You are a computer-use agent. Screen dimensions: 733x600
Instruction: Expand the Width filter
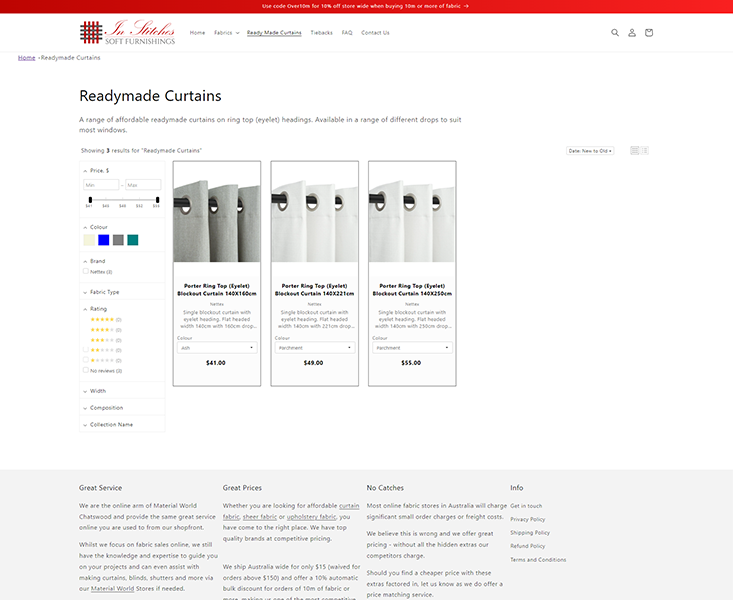pyautogui.click(x=94, y=391)
